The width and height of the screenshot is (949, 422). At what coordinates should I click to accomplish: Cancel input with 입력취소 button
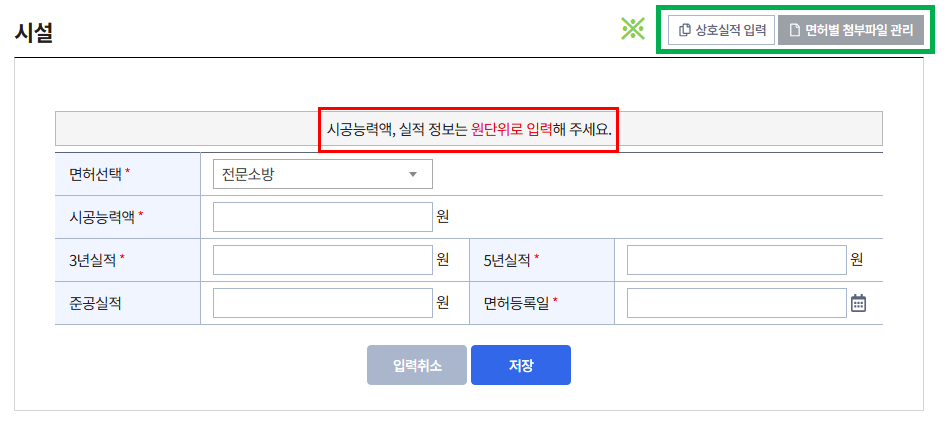[x=416, y=365]
